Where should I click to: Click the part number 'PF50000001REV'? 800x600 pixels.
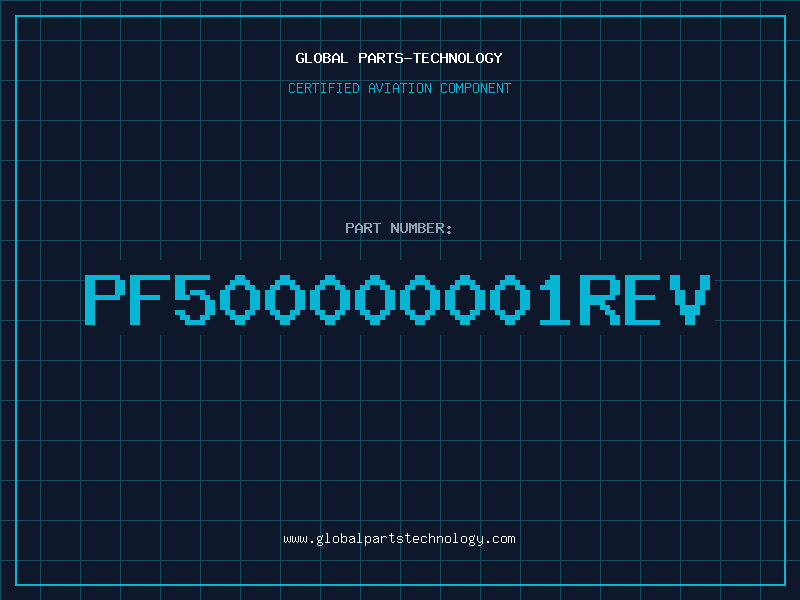point(397,299)
